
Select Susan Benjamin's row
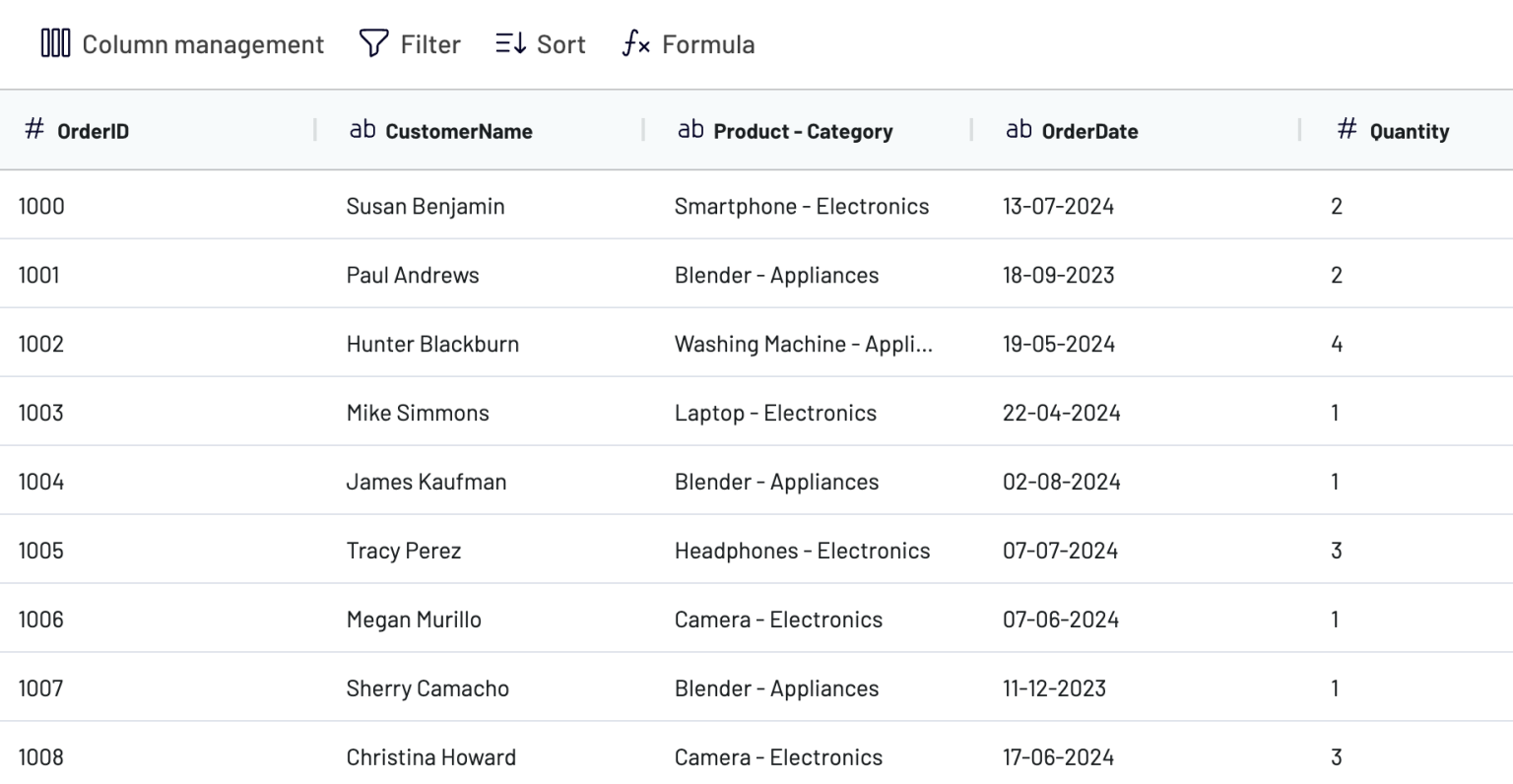pos(426,206)
